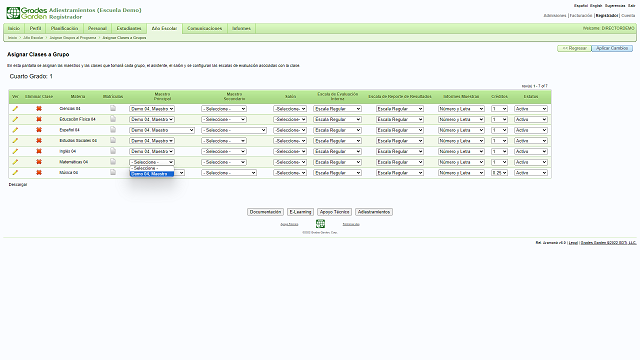Open the Matriculas document icon for Estudios Sociales 04
640x360 pixels.
click(x=113, y=140)
